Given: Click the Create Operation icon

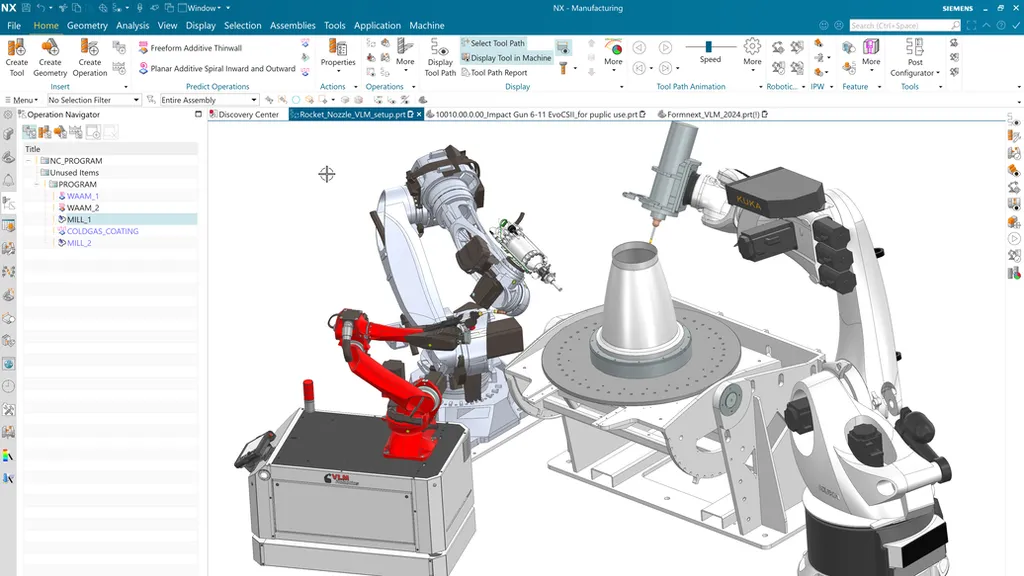Looking at the screenshot, I should [89, 57].
